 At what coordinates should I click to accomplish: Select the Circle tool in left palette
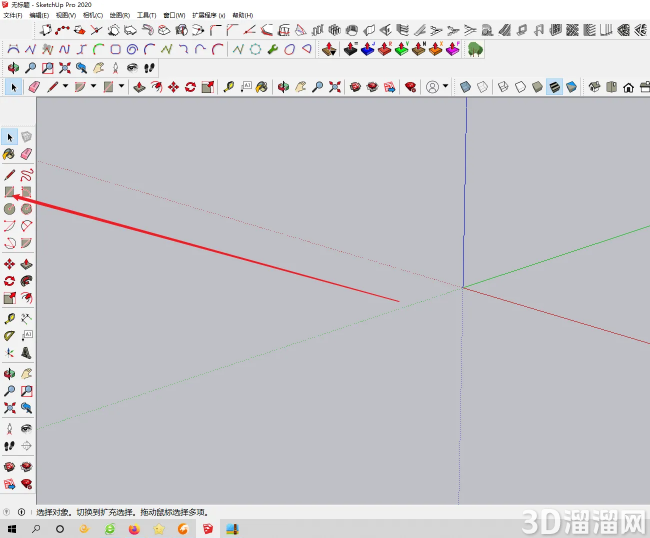pyautogui.click(x=10, y=208)
